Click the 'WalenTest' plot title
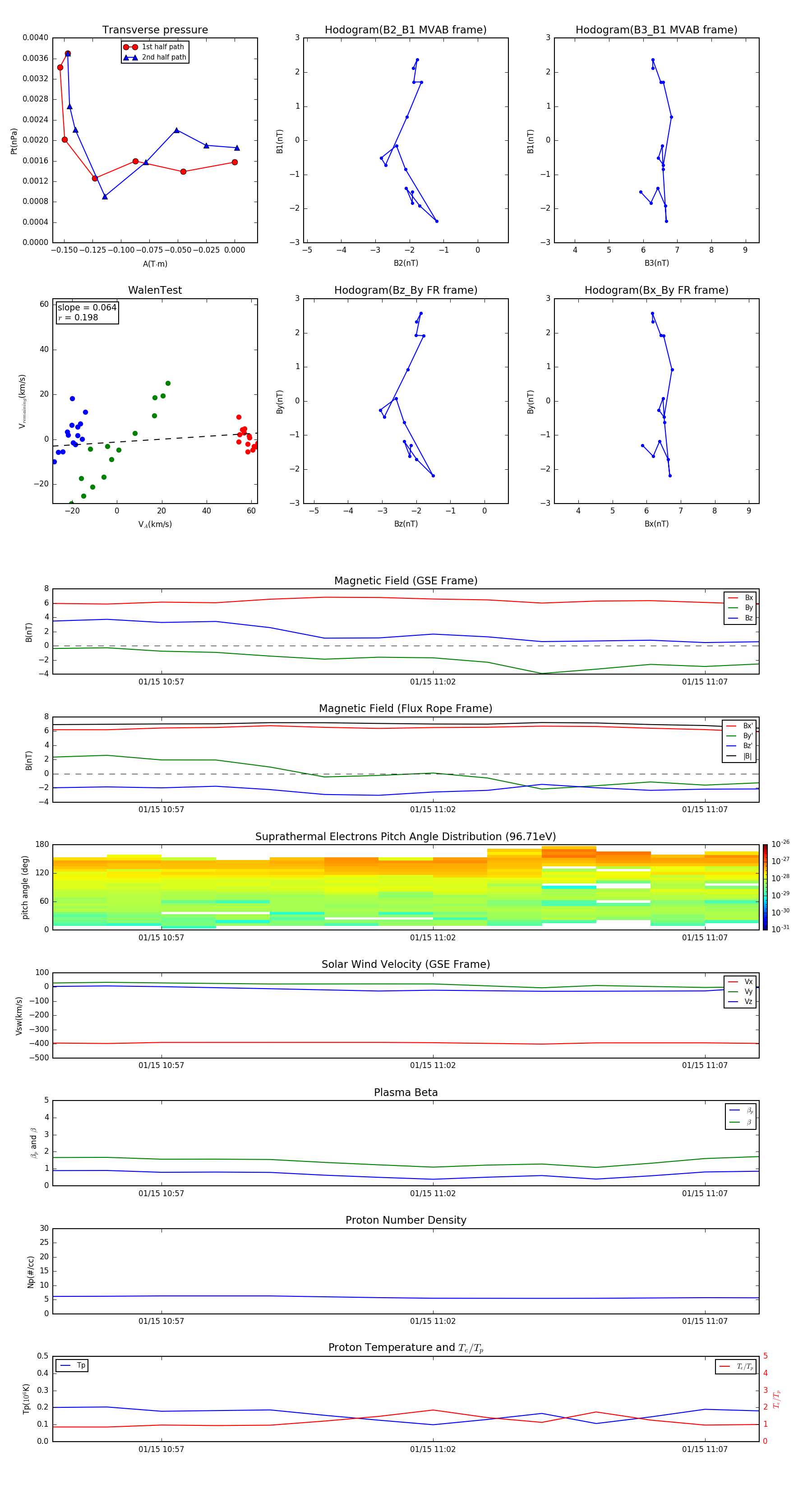The height and width of the screenshot is (1489, 812). pyautogui.click(x=155, y=290)
